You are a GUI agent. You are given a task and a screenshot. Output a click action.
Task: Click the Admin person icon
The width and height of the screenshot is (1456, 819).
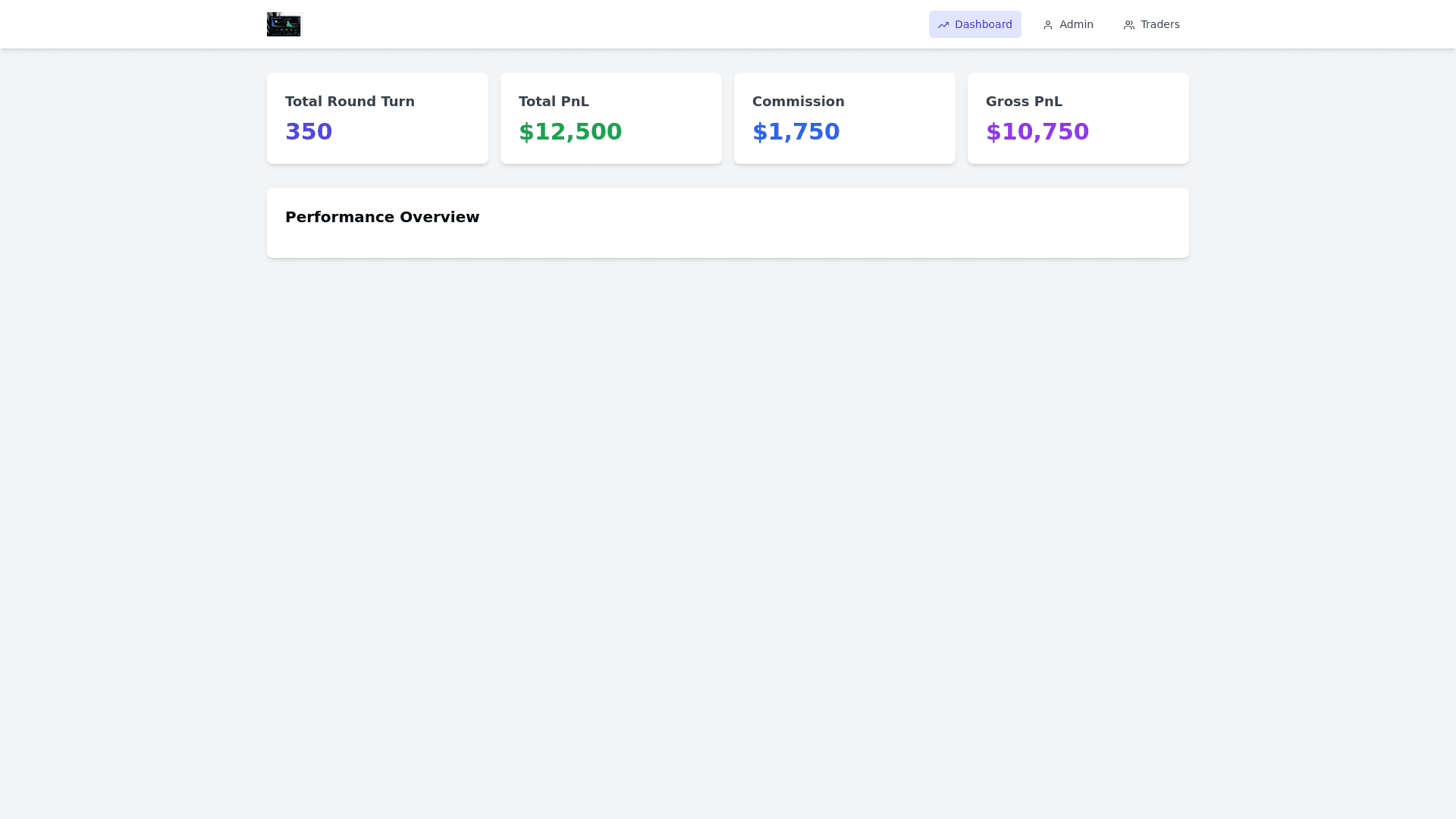pyautogui.click(x=1048, y=25)
